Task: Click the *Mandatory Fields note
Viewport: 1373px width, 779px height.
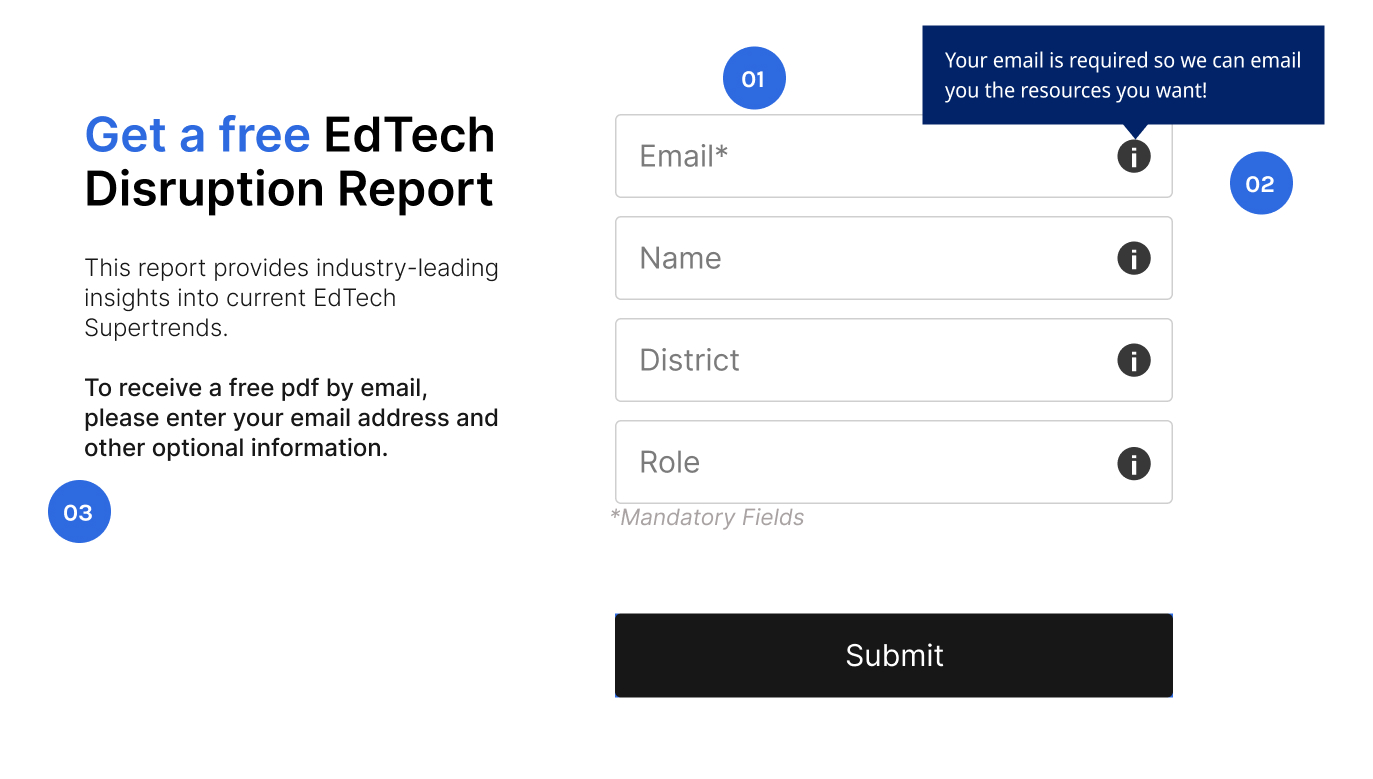Action: (707, 517)
